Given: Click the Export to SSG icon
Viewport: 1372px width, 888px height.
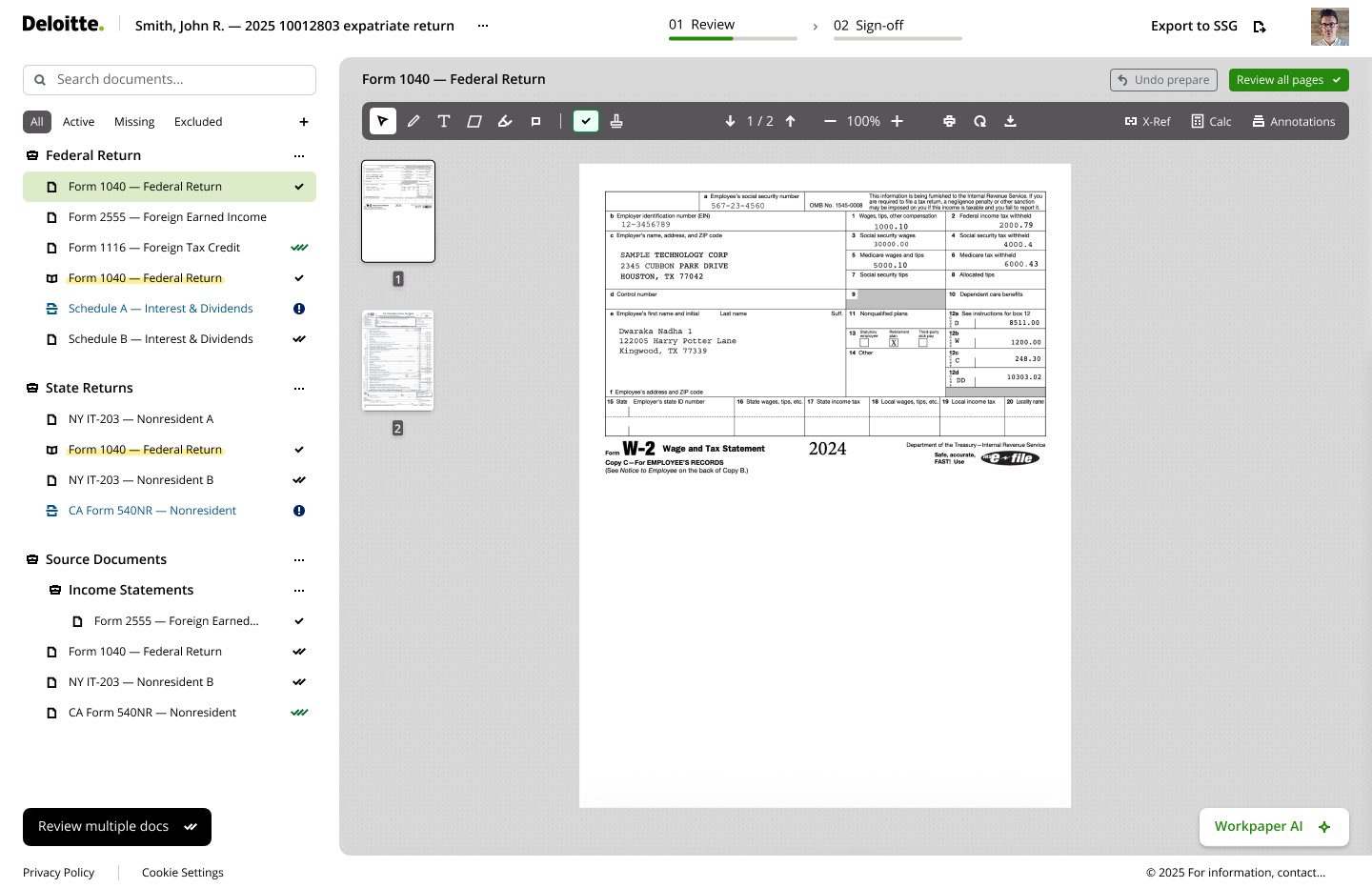Looking at the screenshot, I should [1260, 27].
